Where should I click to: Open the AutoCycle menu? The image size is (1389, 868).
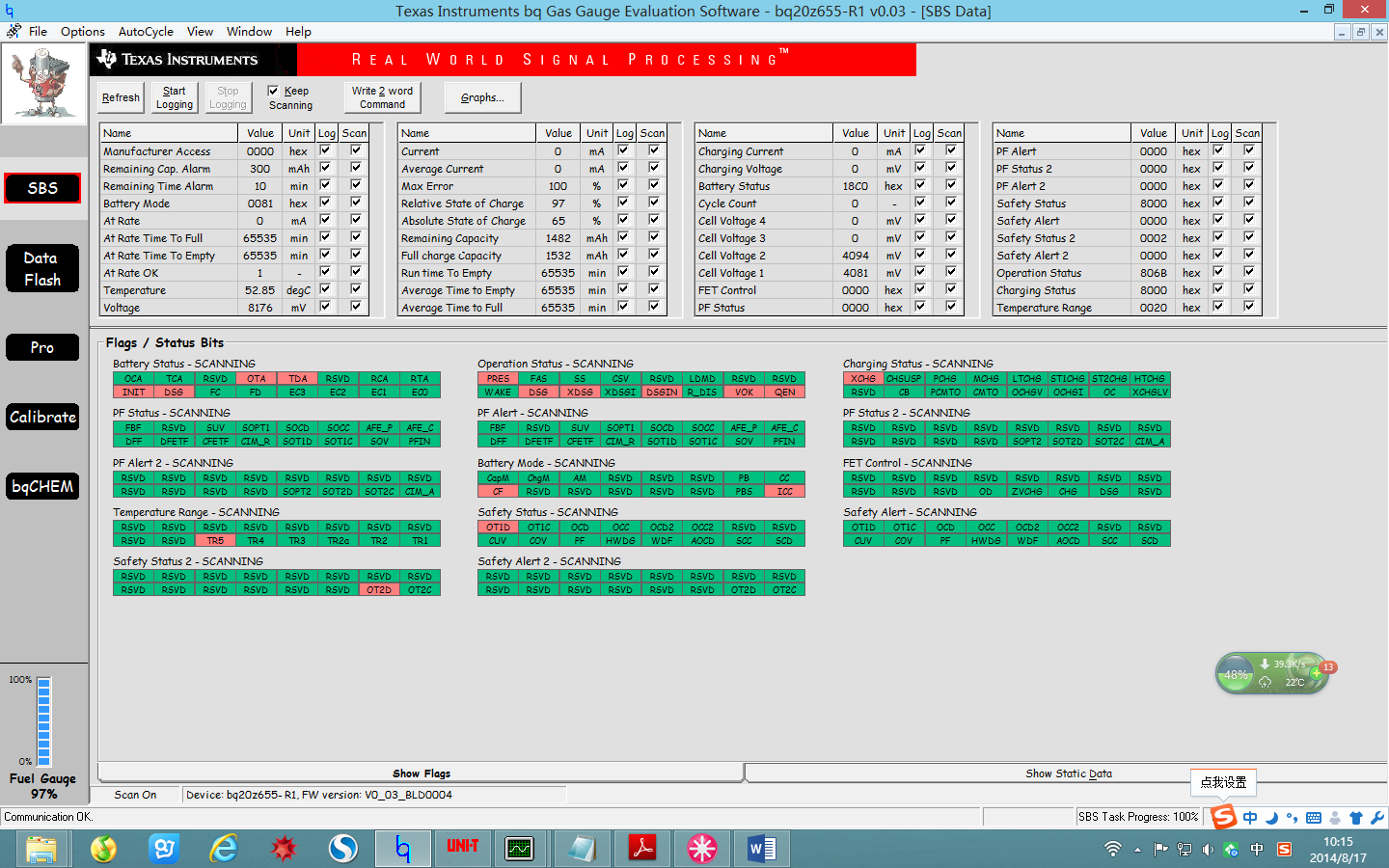[x=146, y=31]
